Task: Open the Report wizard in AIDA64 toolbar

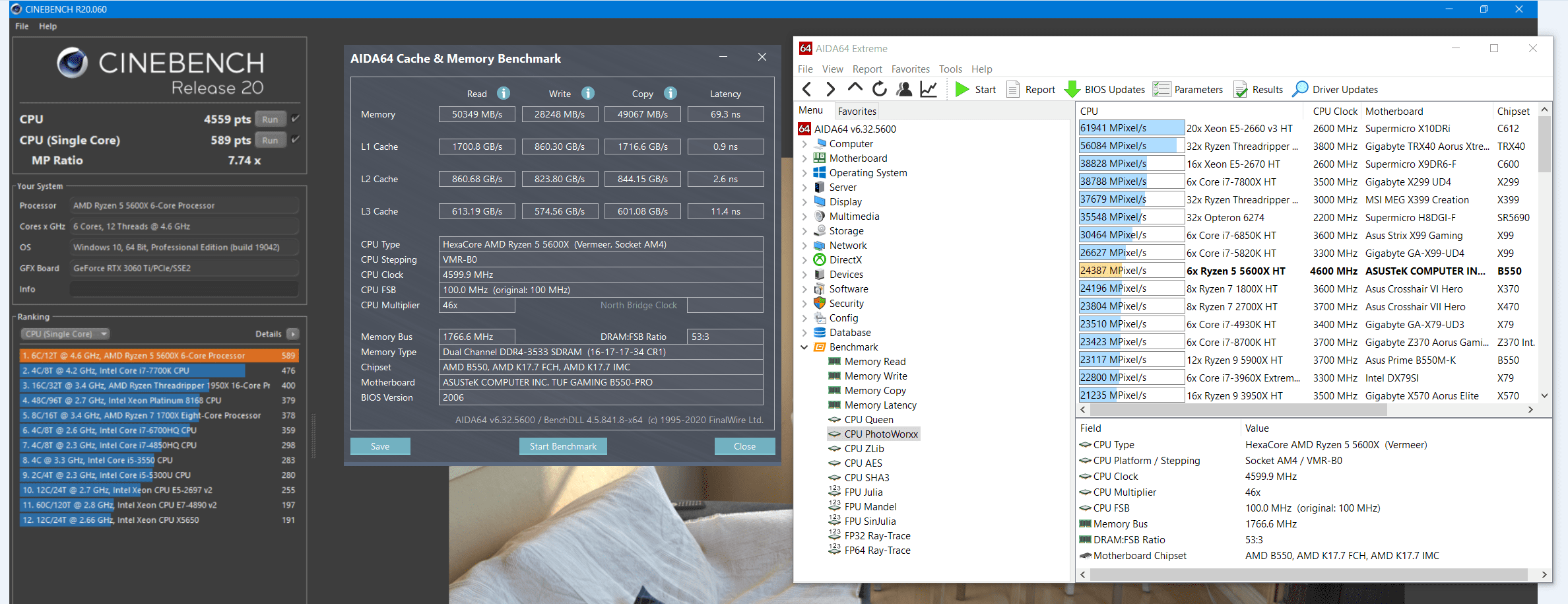Action: 1031,89
